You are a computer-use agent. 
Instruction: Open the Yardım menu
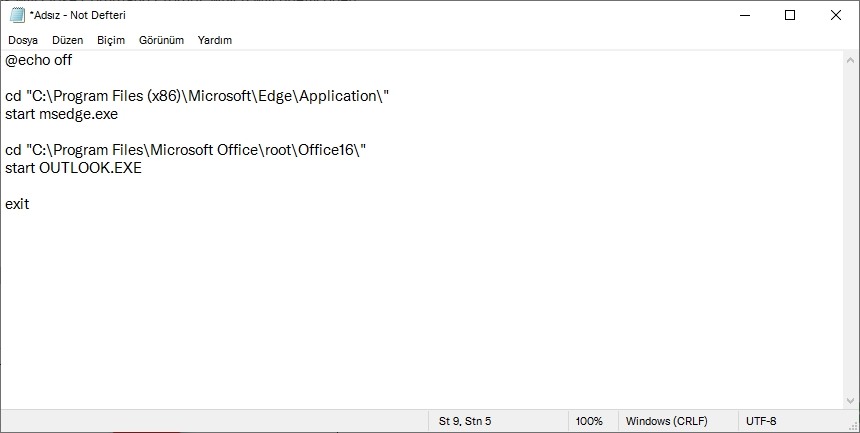(x=214, y=40)
